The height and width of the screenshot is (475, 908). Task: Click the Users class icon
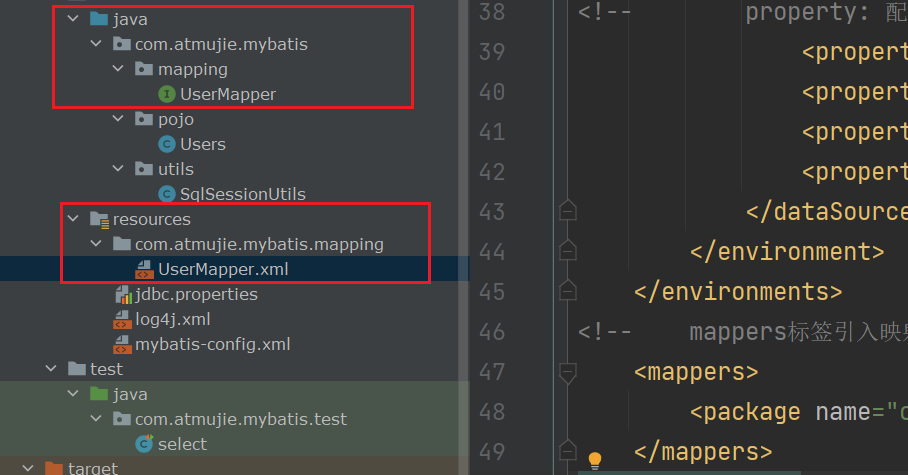pos(167,144)
